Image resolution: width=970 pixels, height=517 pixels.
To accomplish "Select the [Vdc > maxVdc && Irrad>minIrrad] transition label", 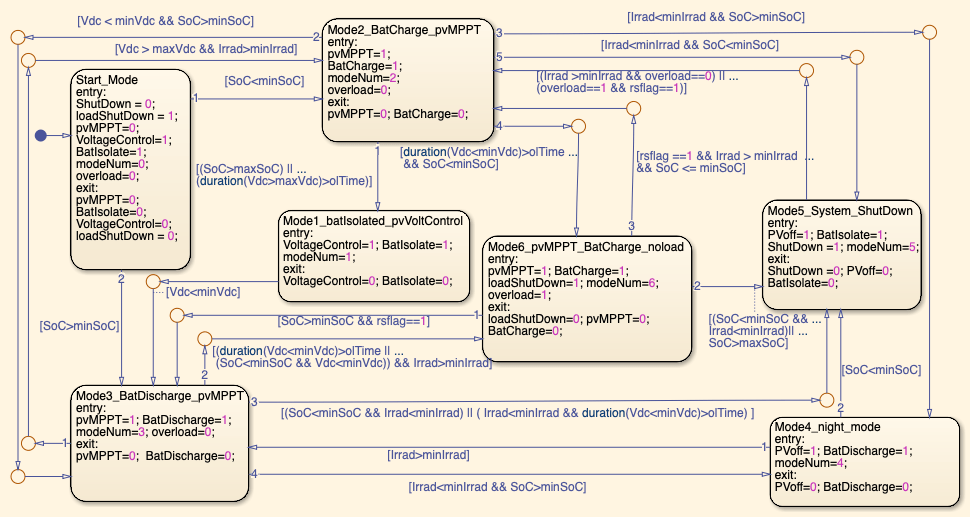I will pyautogui.click(x=206, y=49).
